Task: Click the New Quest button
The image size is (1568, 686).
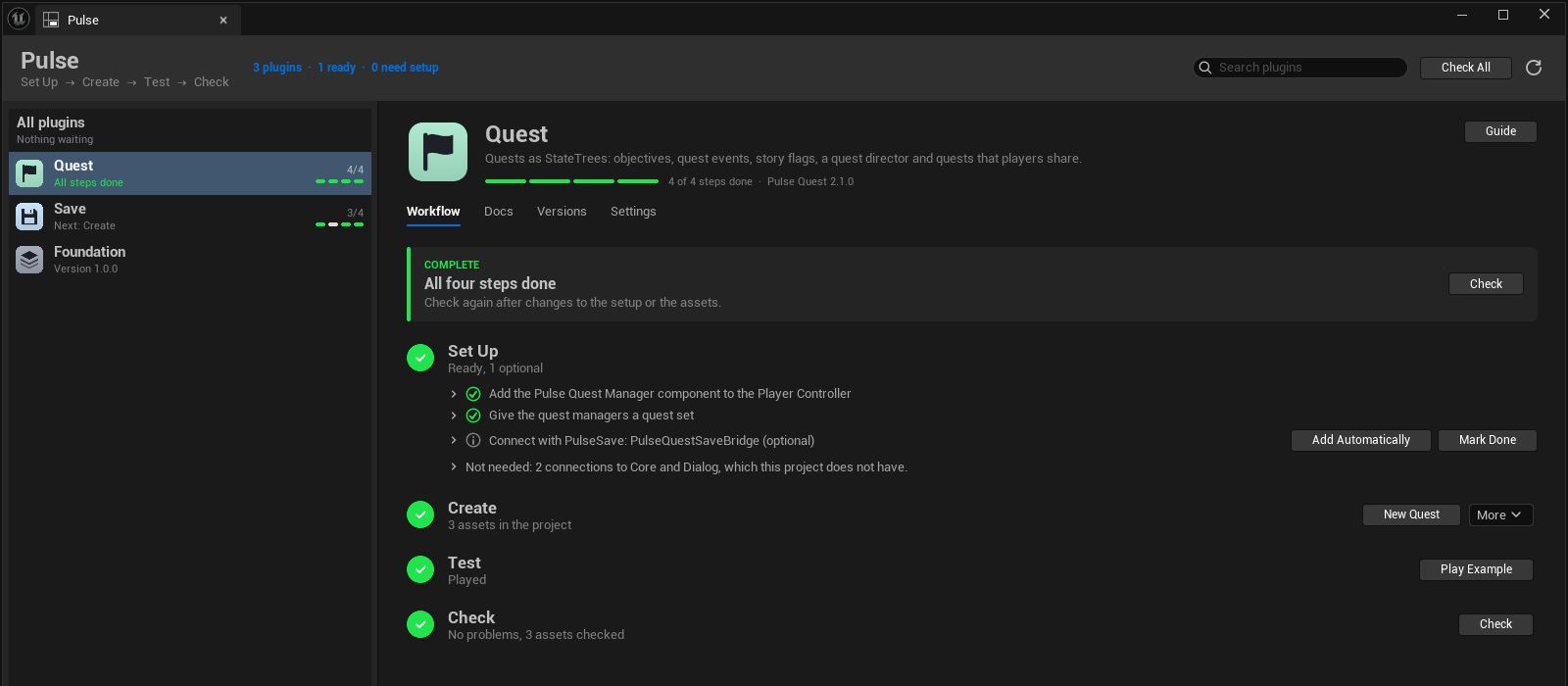Action: pyautogui.click(x=1411, y=514)
